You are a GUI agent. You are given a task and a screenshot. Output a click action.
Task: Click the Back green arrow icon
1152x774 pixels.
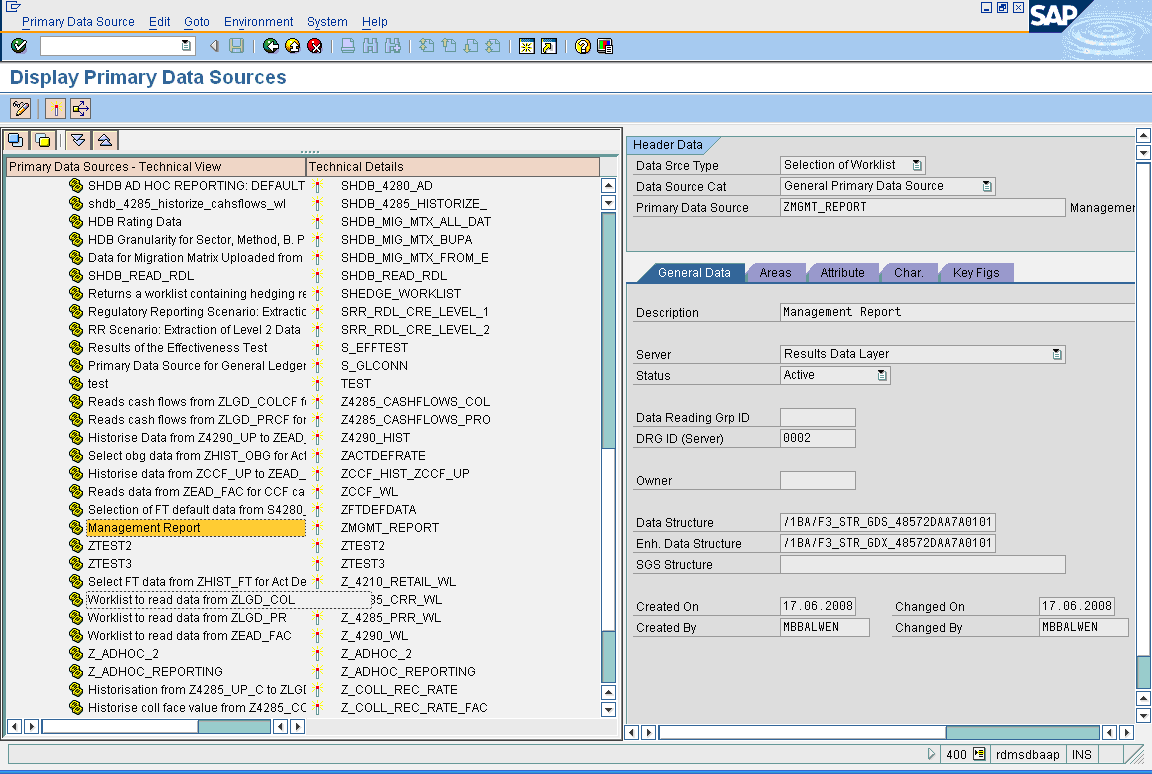pyautogui.click(x=271, y=46)
